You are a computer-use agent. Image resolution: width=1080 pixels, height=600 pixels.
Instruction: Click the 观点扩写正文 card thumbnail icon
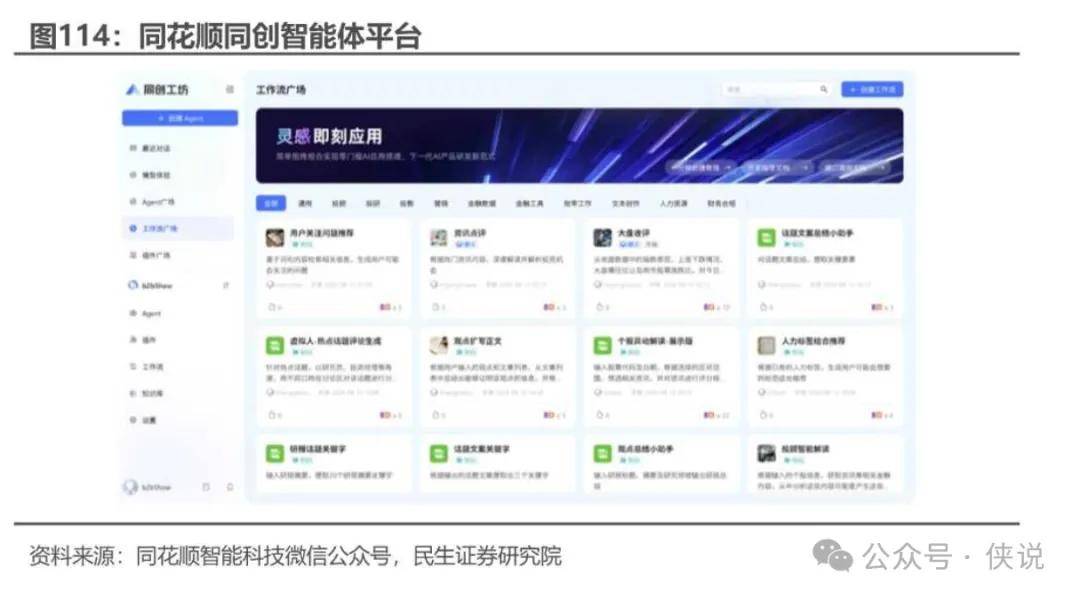(x=439, y=345)
